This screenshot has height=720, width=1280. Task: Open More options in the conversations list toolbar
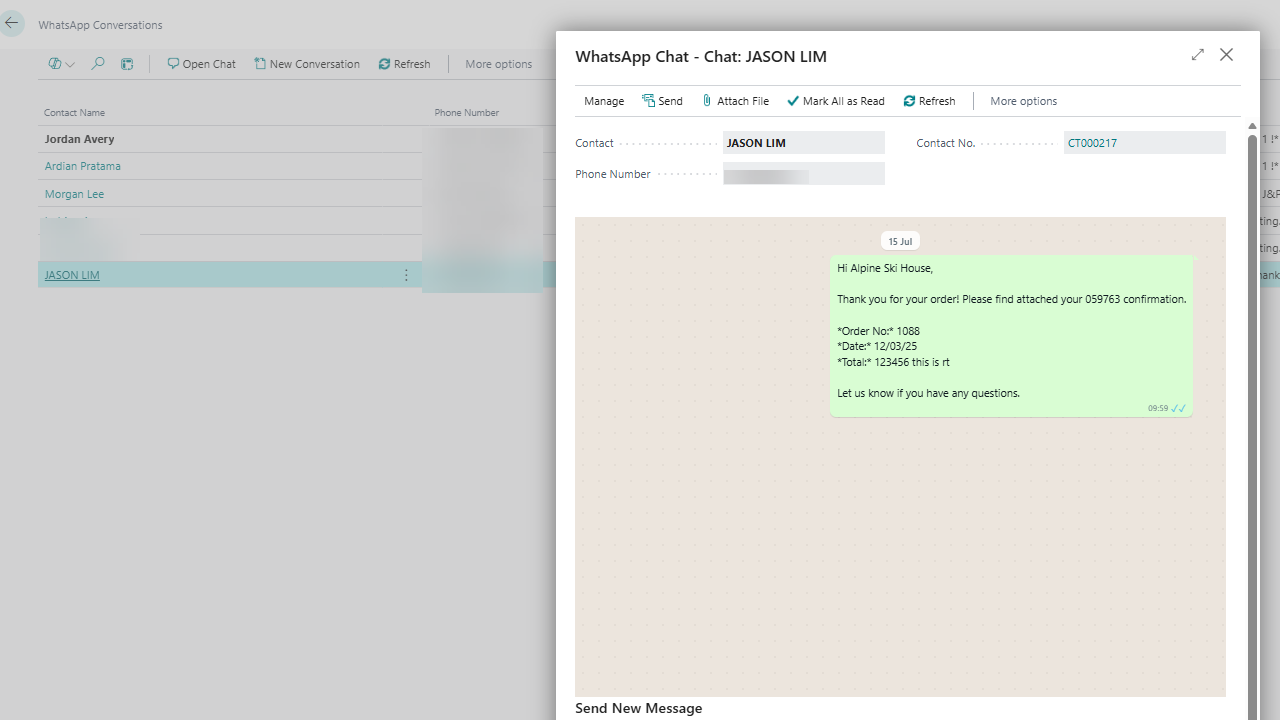[x=499, y=64]
